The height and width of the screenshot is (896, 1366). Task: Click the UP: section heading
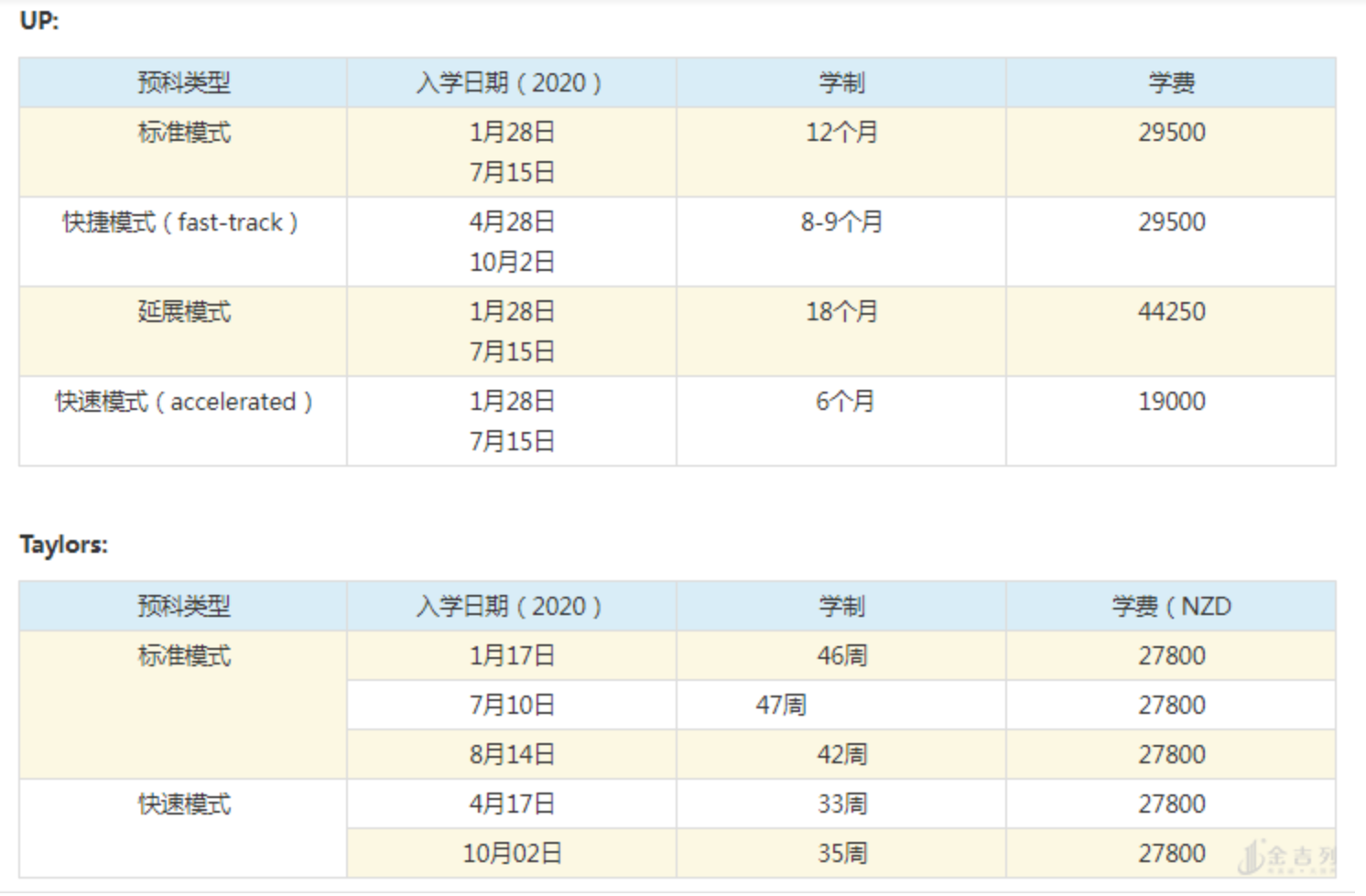[x=38, y=20]
